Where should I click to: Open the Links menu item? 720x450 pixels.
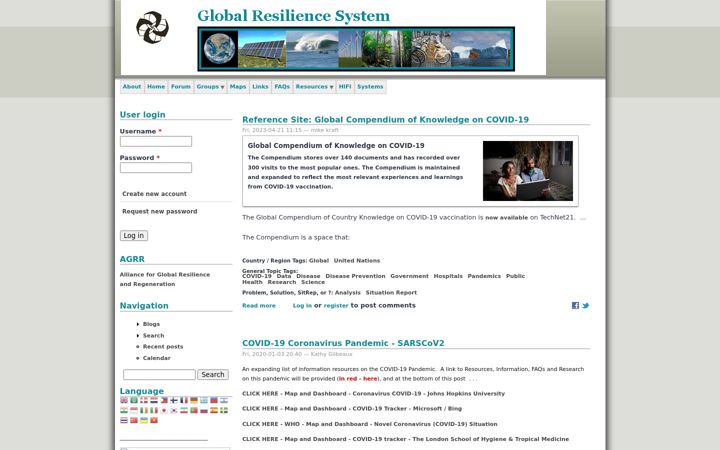260,87
